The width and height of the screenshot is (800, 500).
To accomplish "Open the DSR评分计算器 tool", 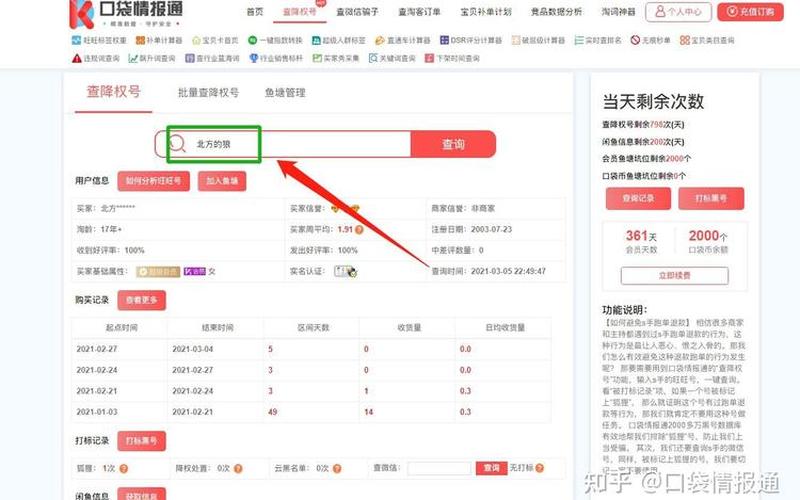I will tap(471, 40).
